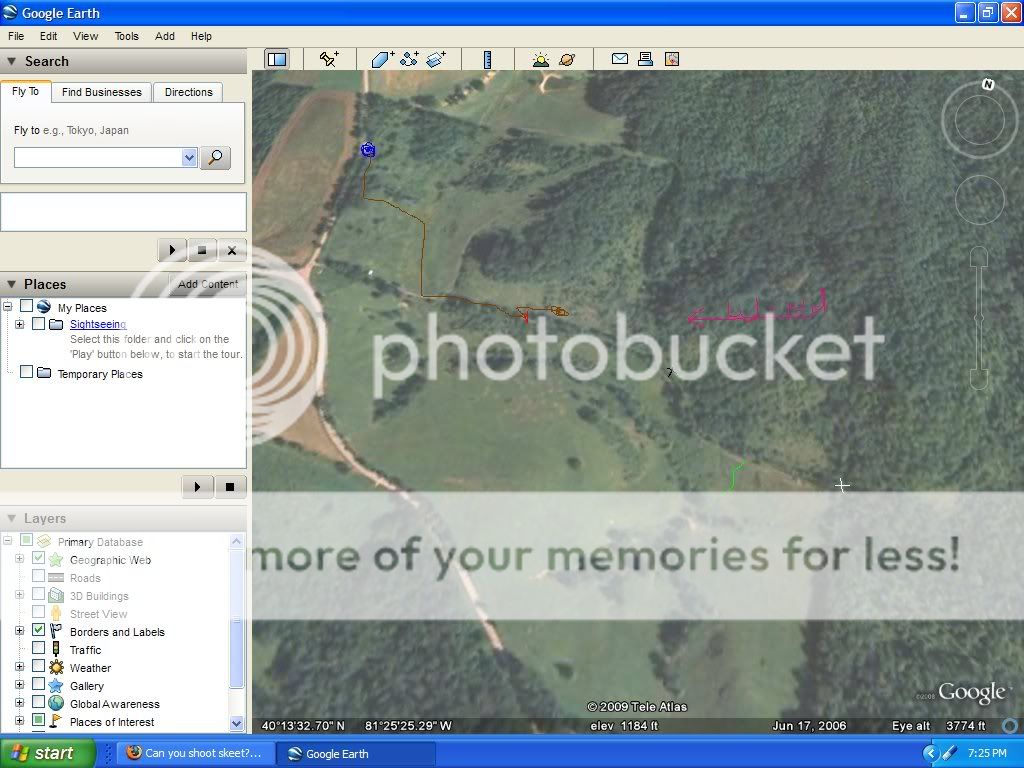This screenshot has width=1024, height=768.
Task: Switch to Sky view planet icon
Action: (x=567, y=59)
